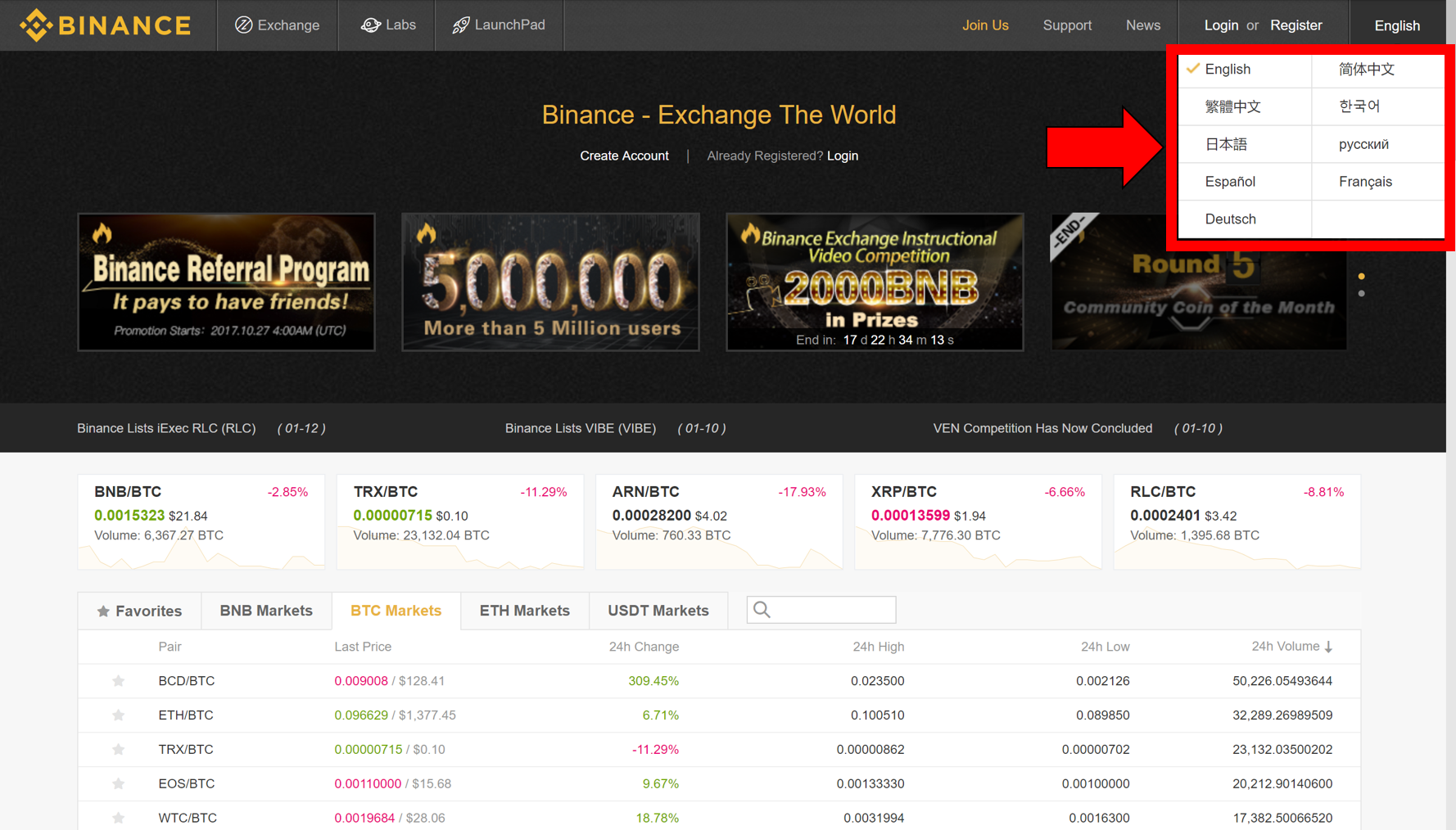
Task: Sort by 24h Volume arrow
Action: (1328, 647)
